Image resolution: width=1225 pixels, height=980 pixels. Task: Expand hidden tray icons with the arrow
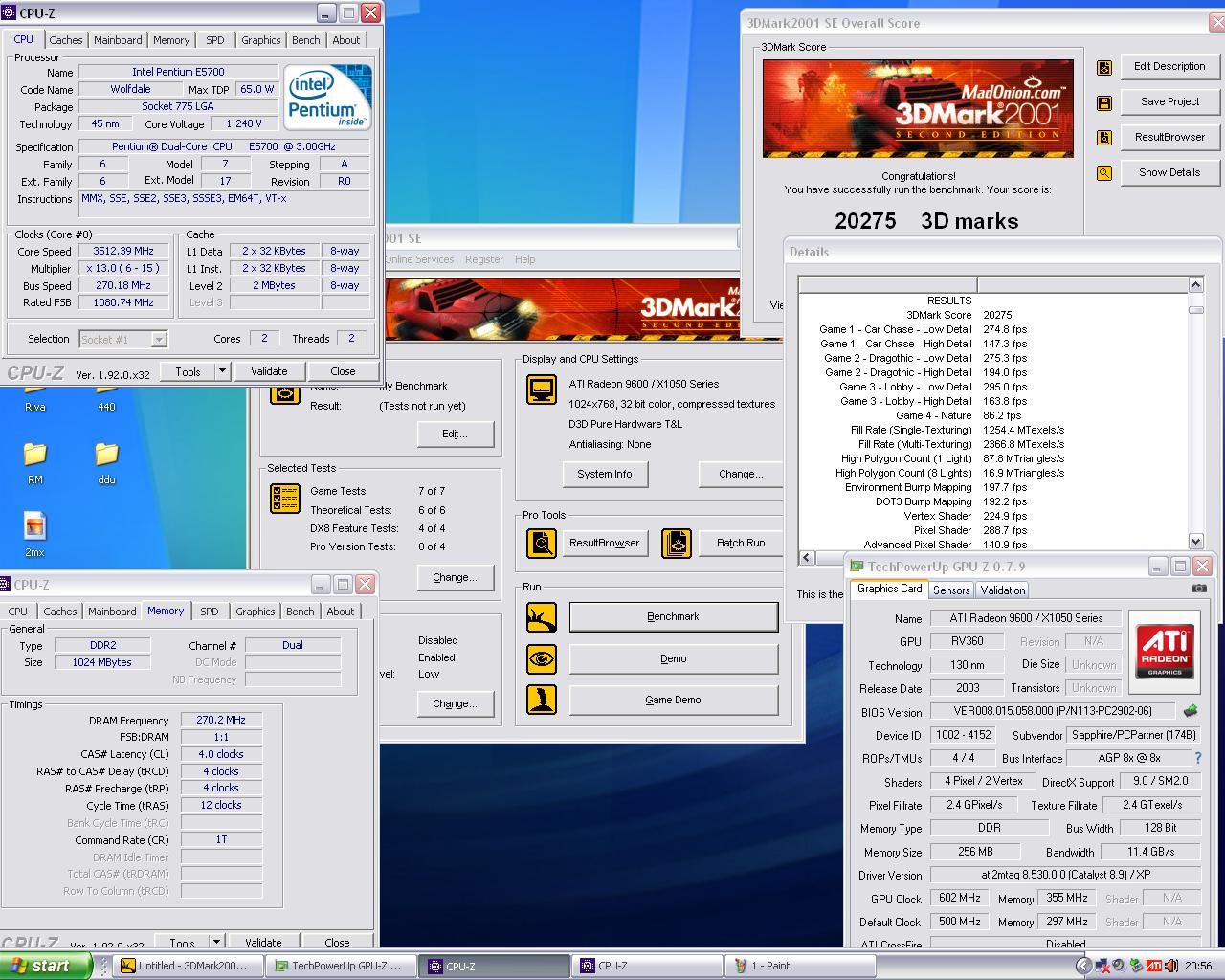1083,966
